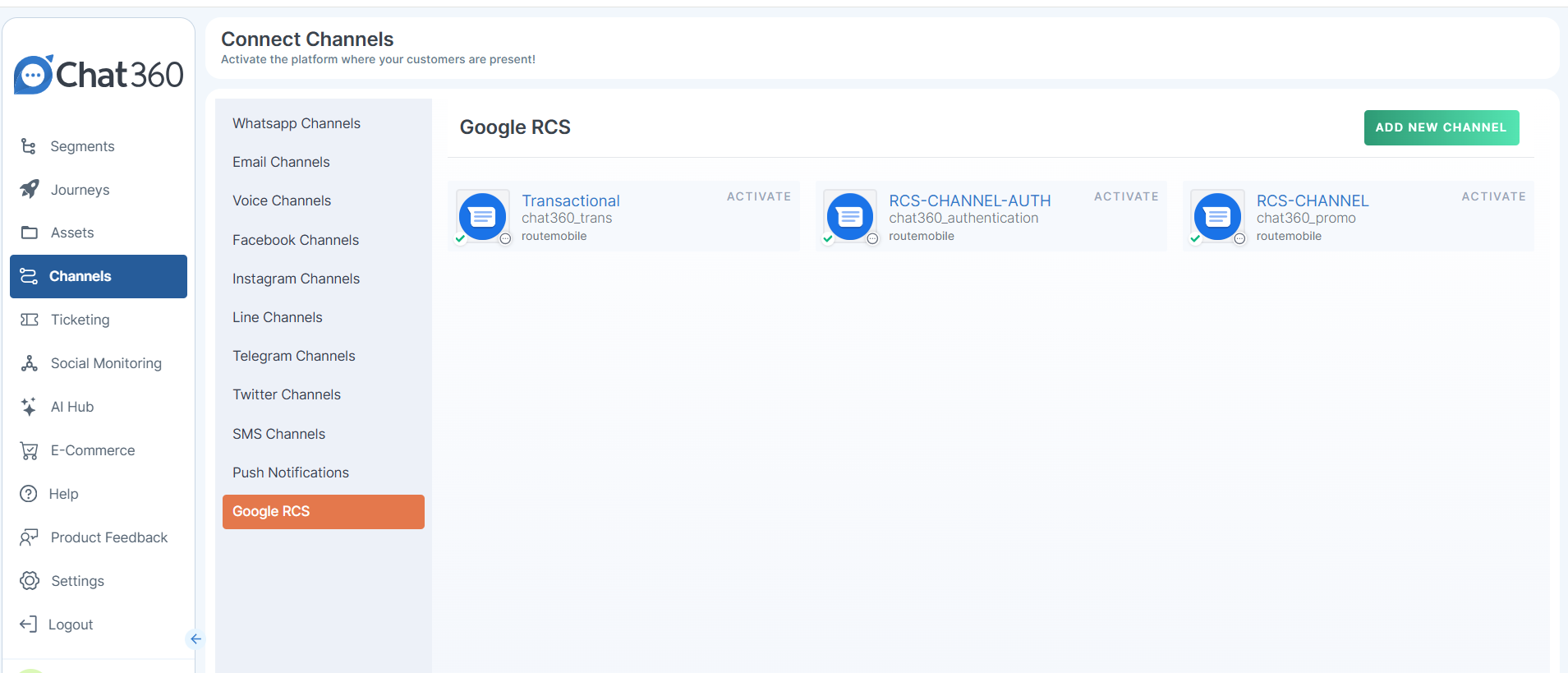The width and height of the screenshot is (1568, 673).
Task: Click the Assets folder icon
Action: click(x=30, y=233)
